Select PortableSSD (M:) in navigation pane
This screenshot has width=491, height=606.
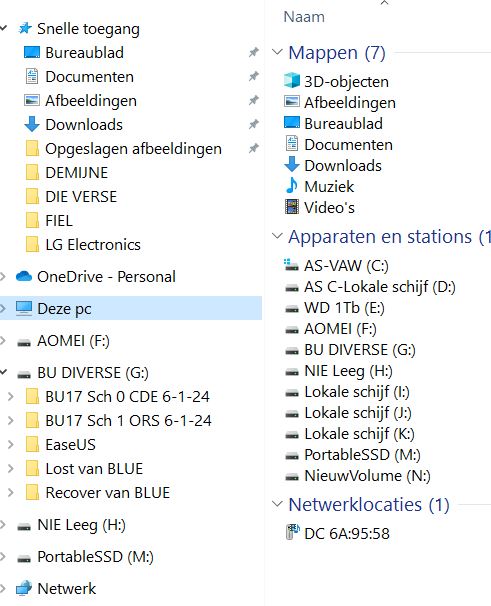95,557
